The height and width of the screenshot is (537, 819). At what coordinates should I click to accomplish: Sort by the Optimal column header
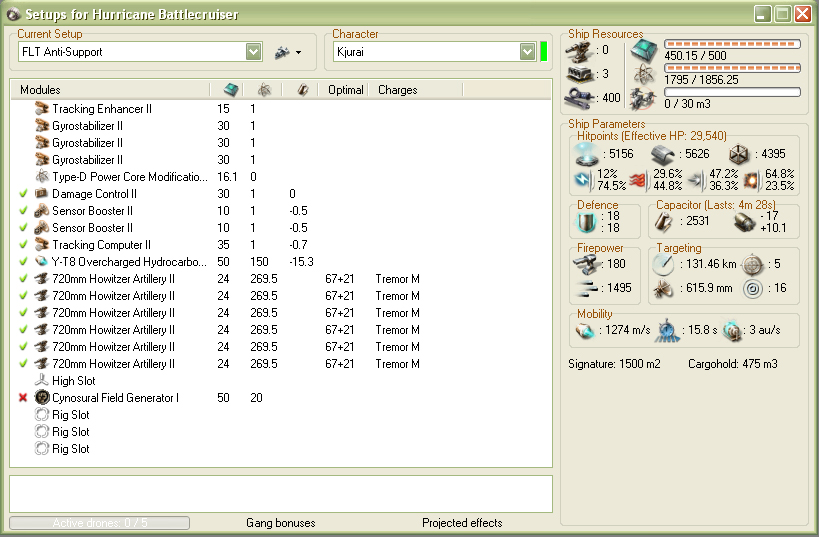point(346,90)
